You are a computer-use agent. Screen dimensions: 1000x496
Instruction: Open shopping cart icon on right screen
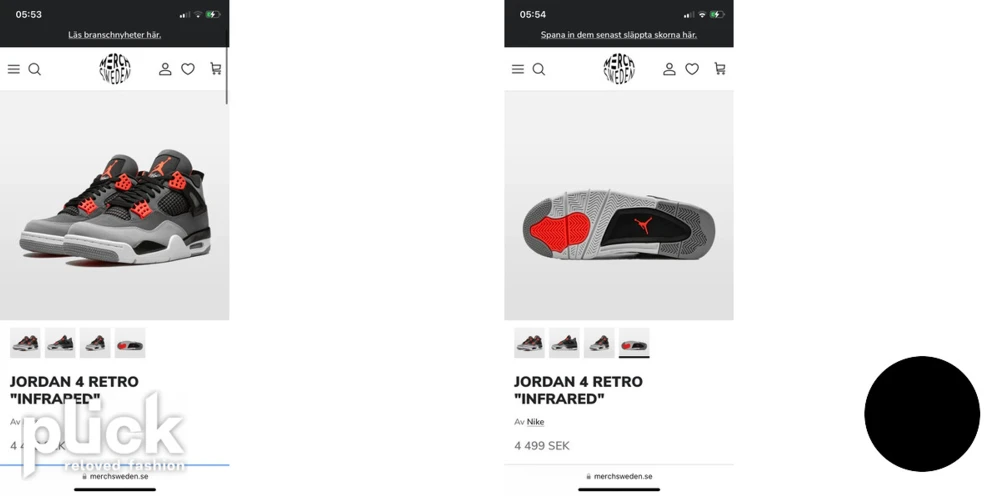pyautogui.click(x=720, y=69)
